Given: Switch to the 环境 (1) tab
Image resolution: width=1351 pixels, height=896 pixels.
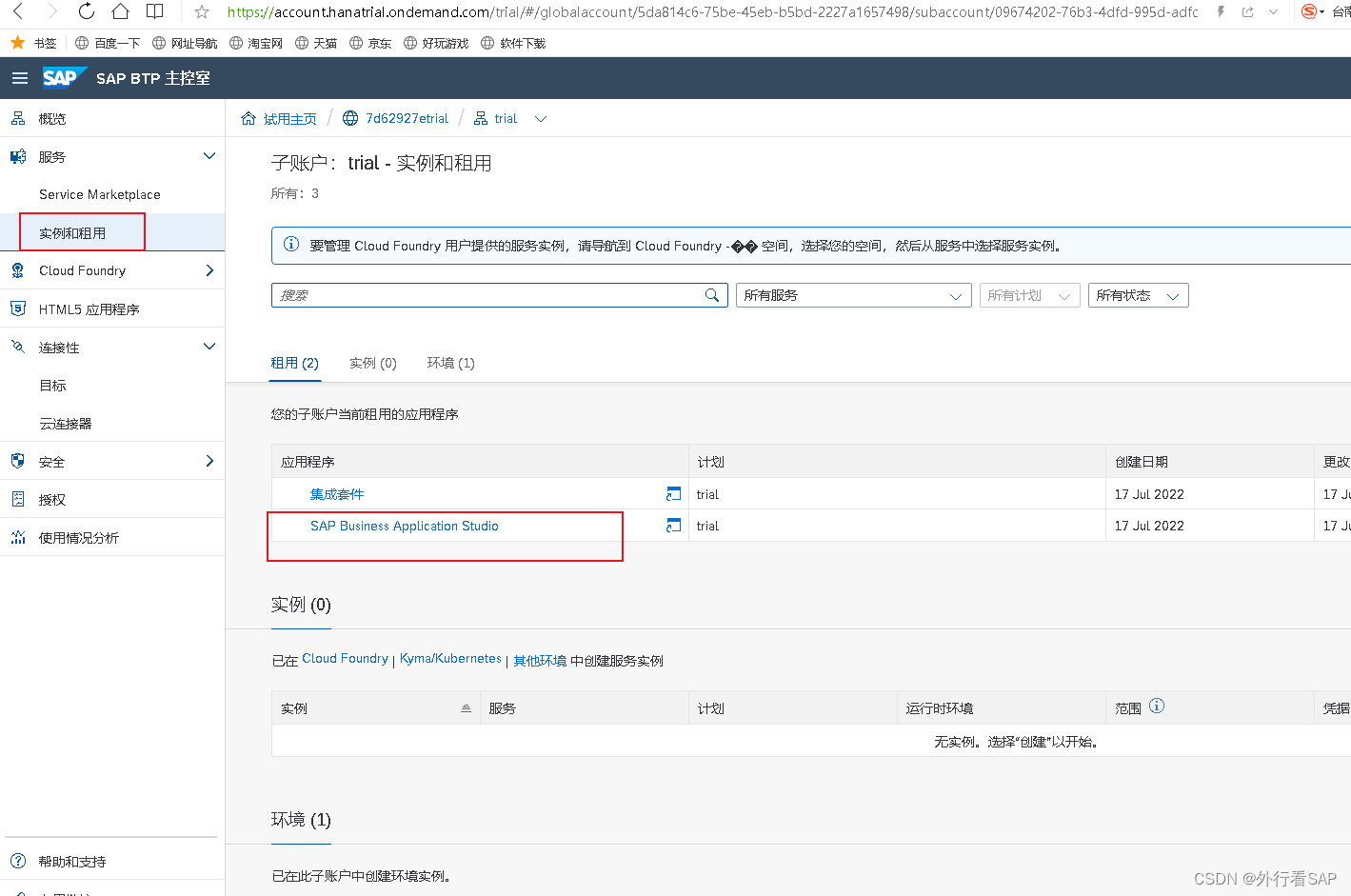Looking at the screenshot, I should tap(451, 363).
